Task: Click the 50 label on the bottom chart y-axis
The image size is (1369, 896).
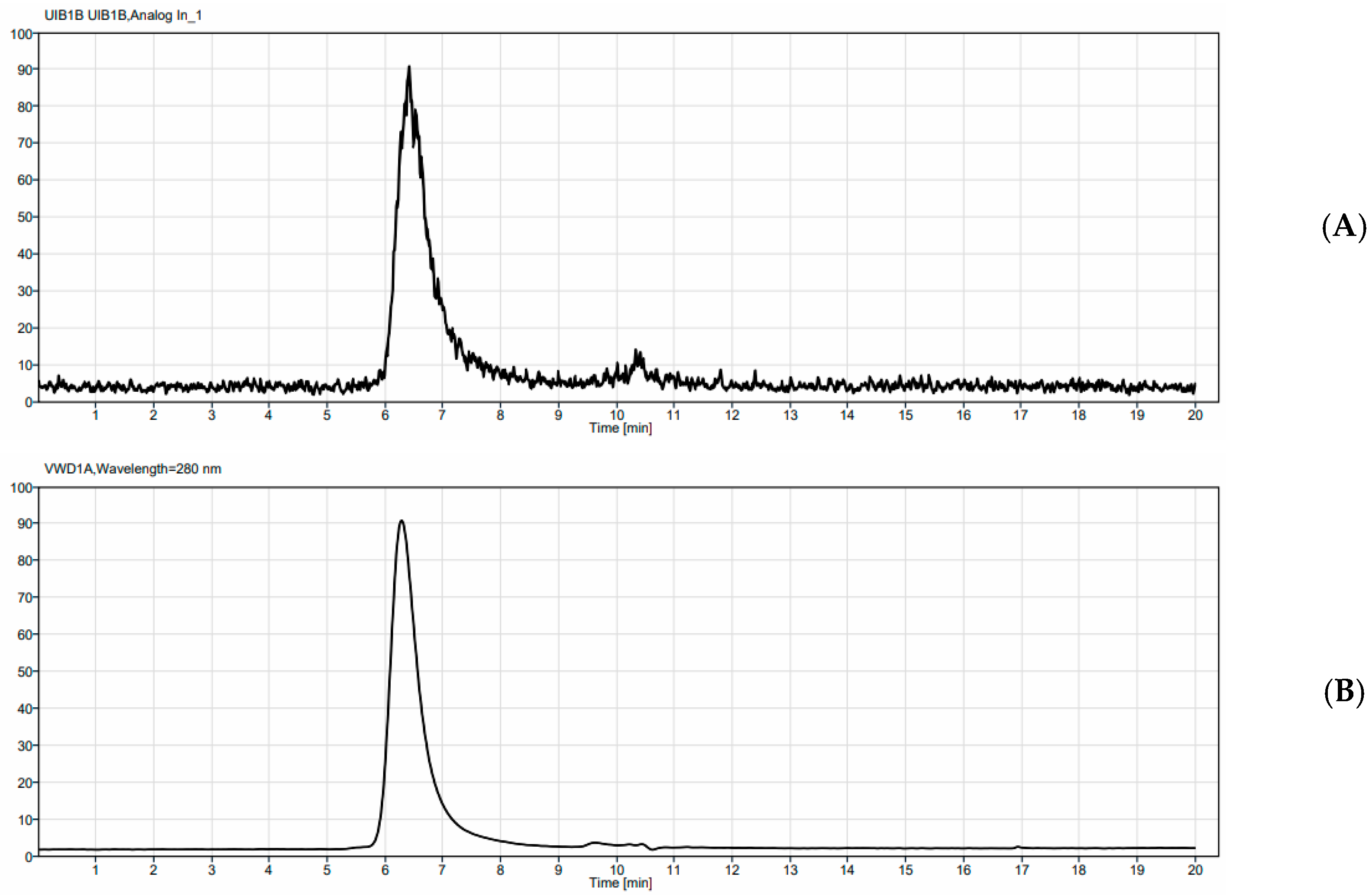Action: [24, 672]
